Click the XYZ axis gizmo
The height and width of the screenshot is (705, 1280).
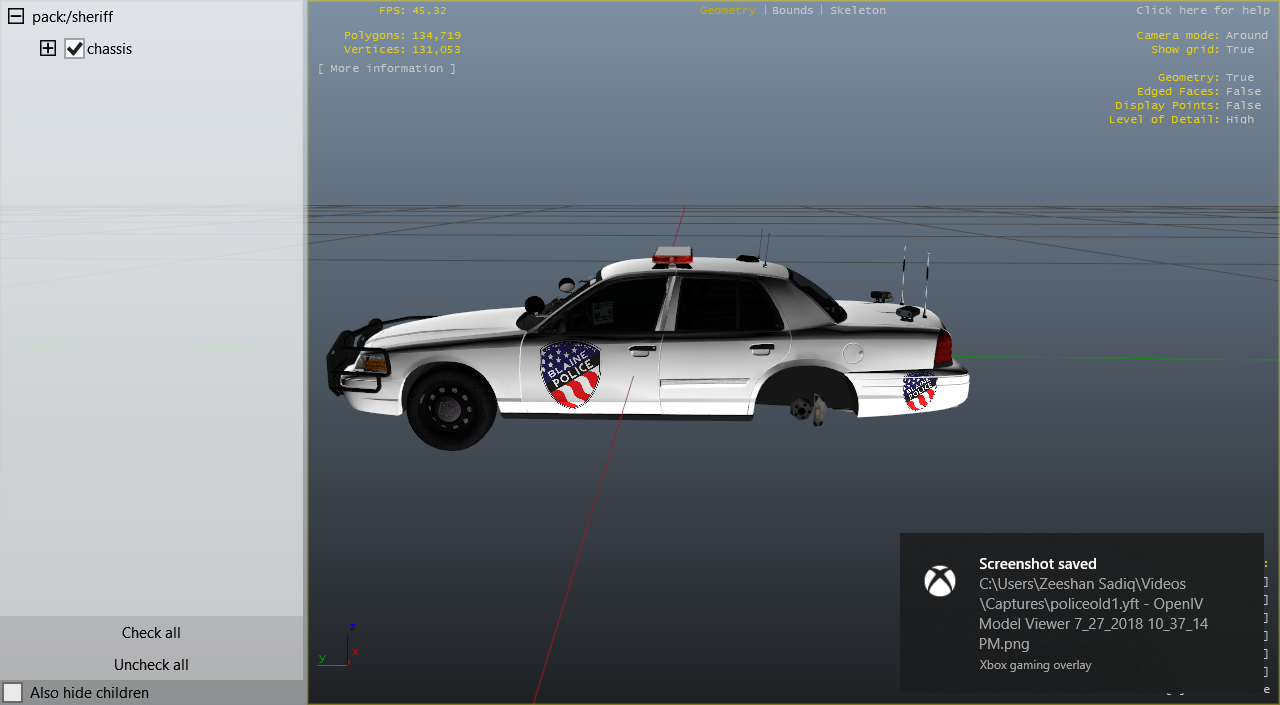coord(344,647)
